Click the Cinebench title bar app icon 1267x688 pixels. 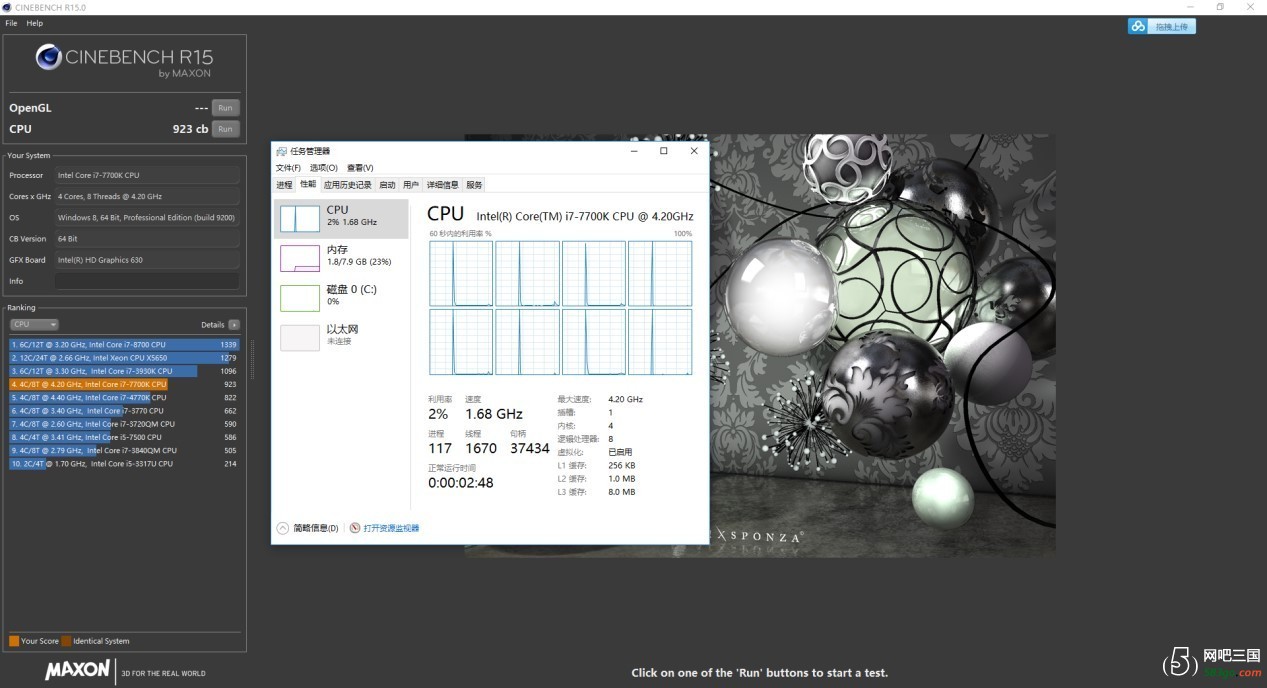coord(8,7)
